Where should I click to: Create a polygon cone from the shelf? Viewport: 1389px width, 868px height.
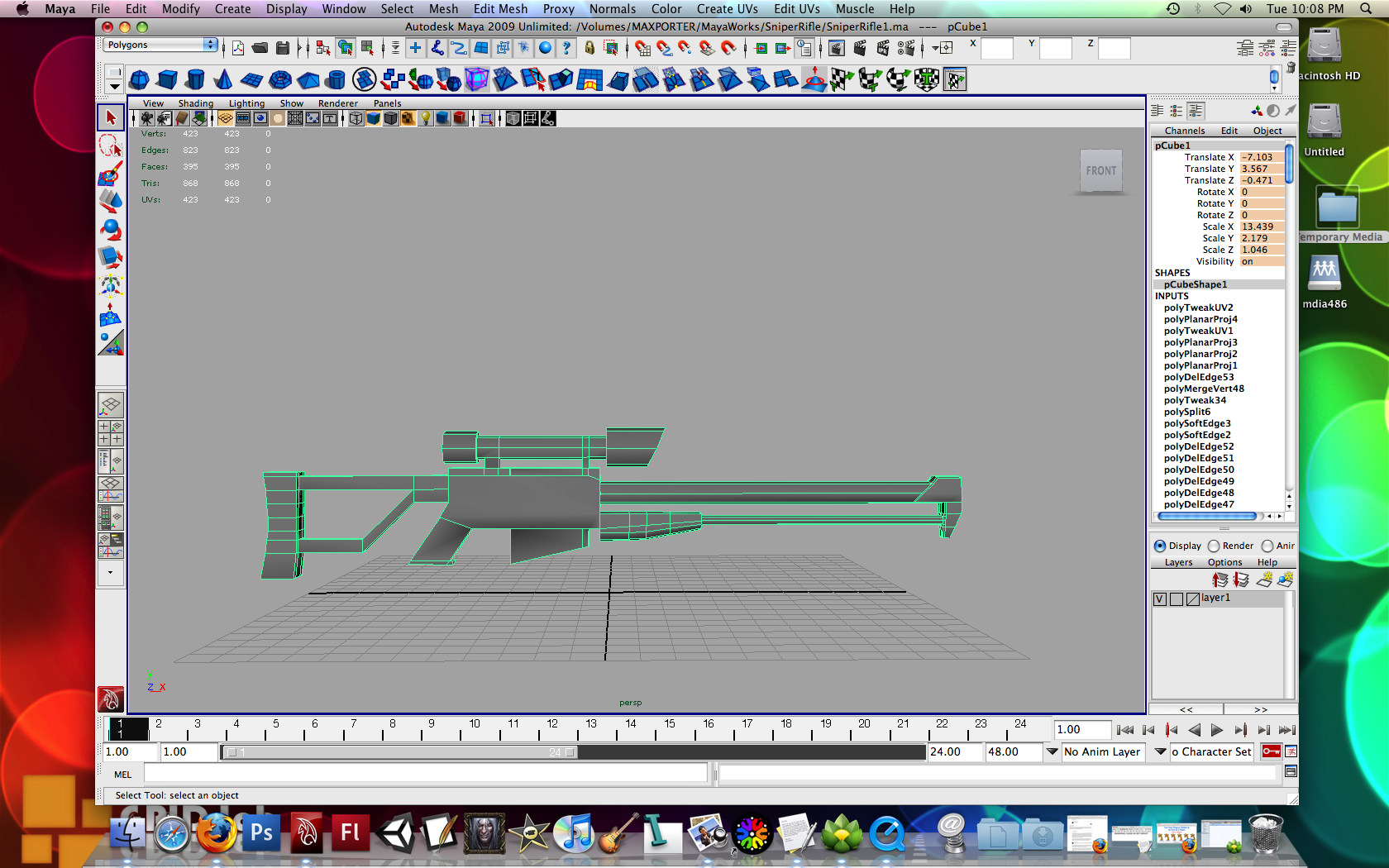point(223,79)
